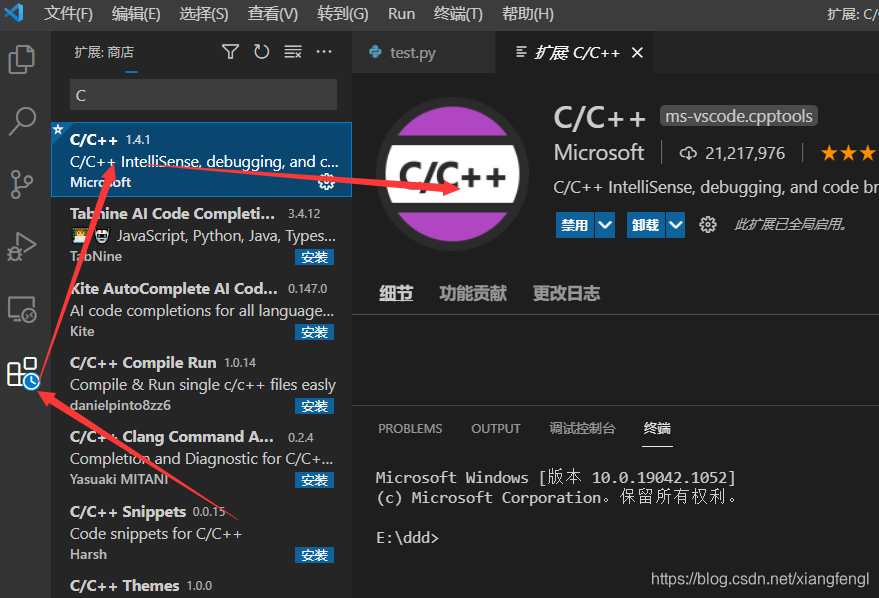Viewport: 879px width, 598px height.
Task: Install the Kite AutoComplete extension
Action: tap(314, 332)
